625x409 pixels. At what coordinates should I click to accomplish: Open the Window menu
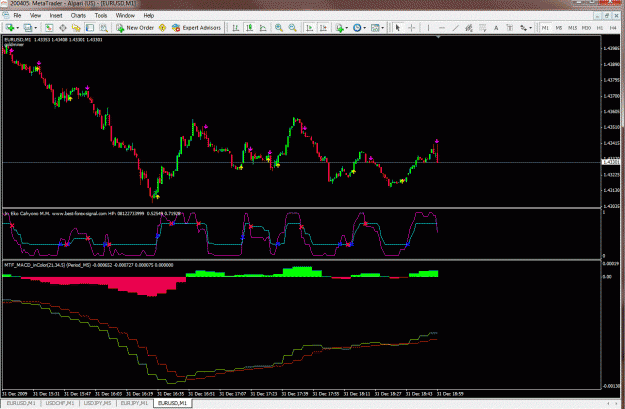click(125, 16)
